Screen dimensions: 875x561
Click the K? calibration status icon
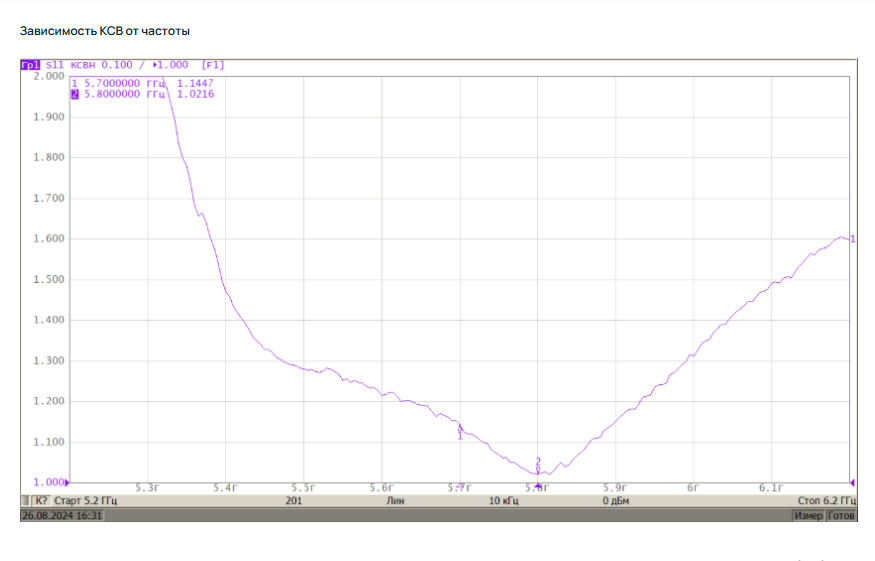39,500
